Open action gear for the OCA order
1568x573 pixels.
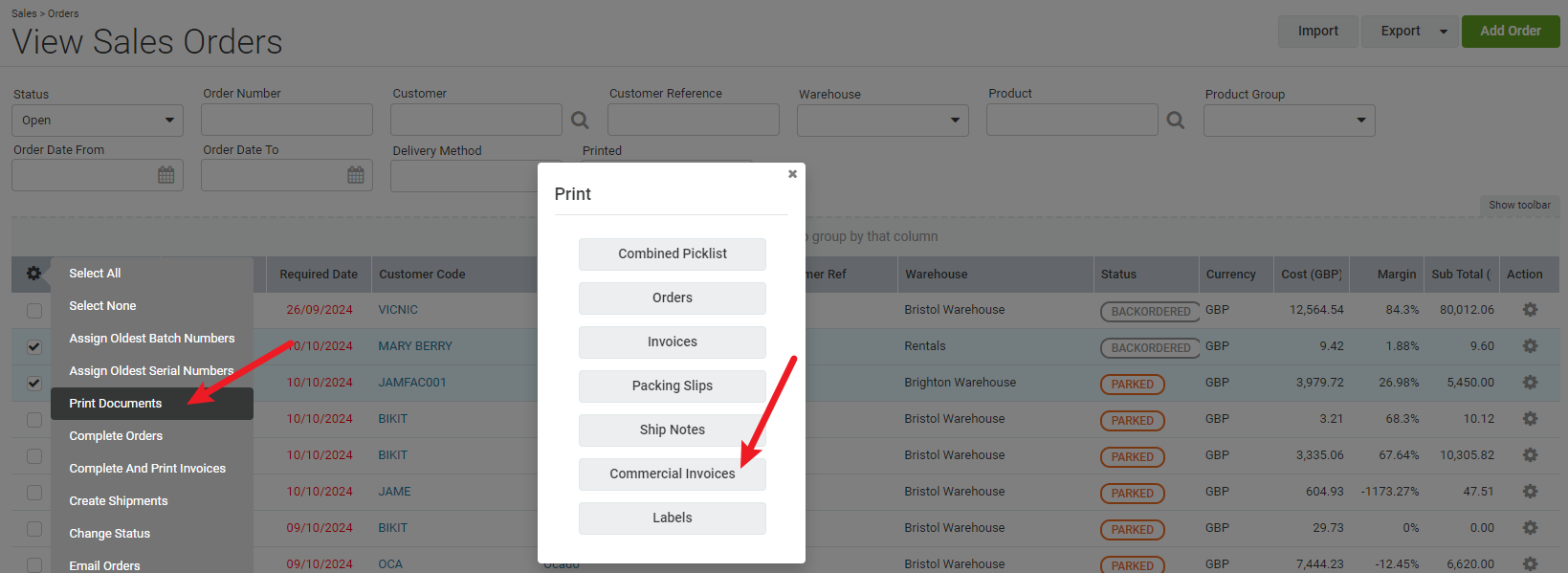point(1530,564)
